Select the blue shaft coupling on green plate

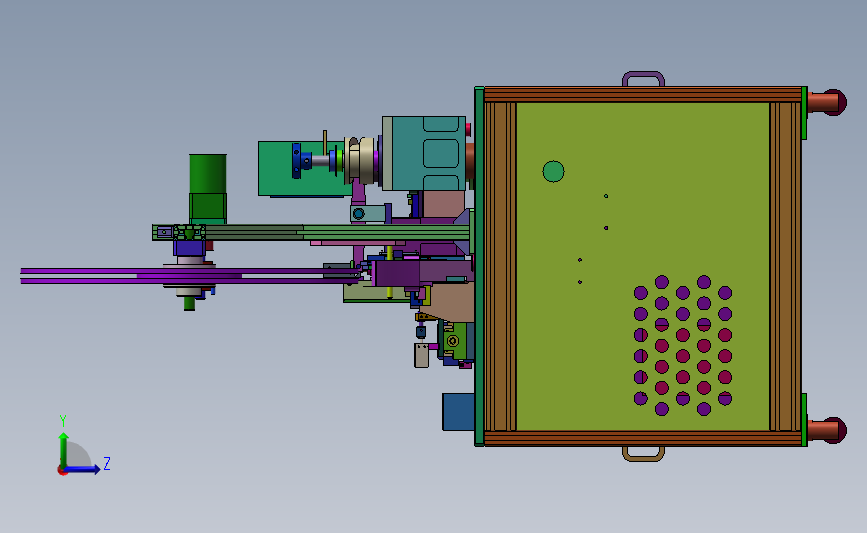[x=301, y=161]
